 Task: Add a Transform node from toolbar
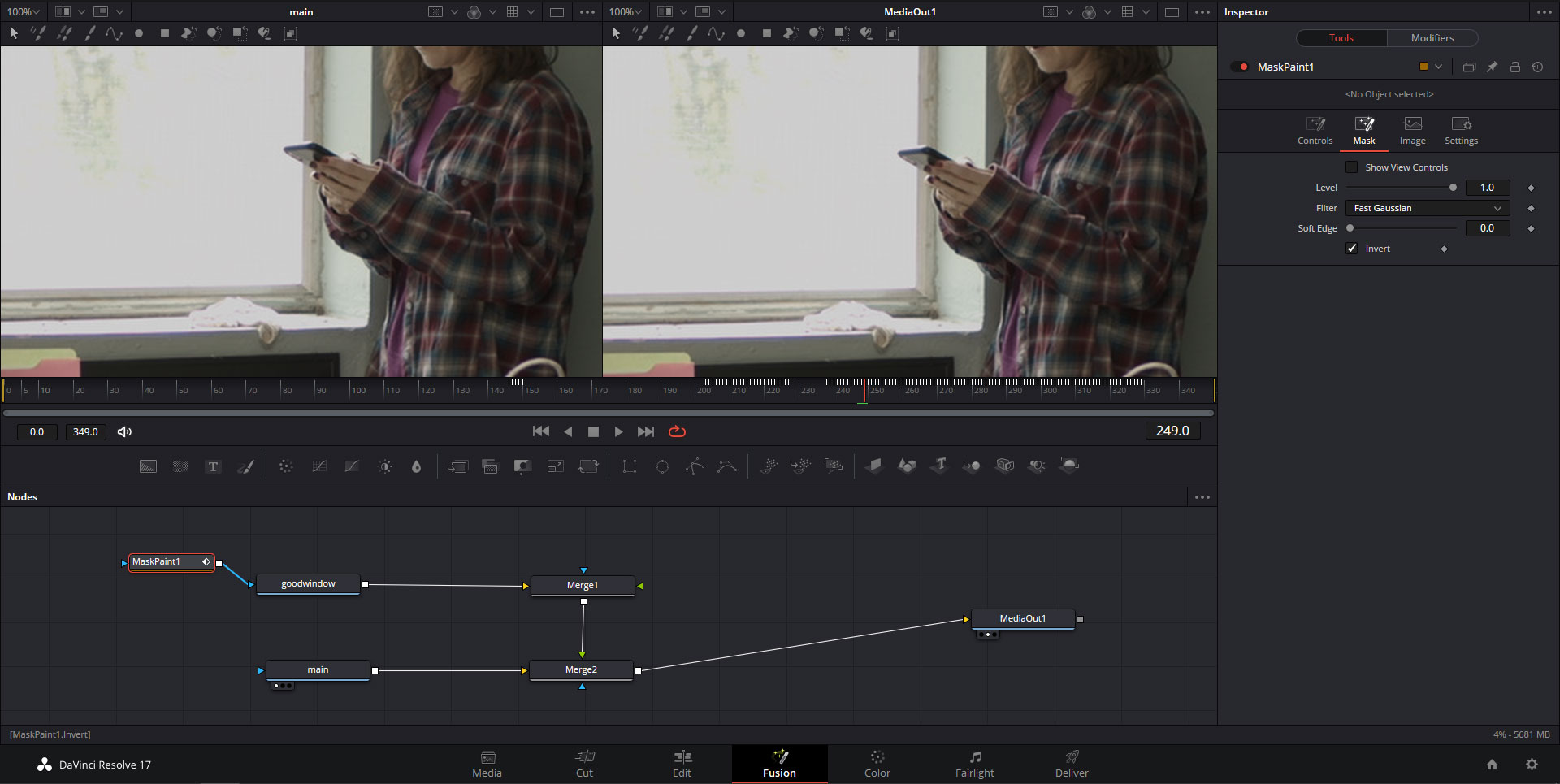588,466
